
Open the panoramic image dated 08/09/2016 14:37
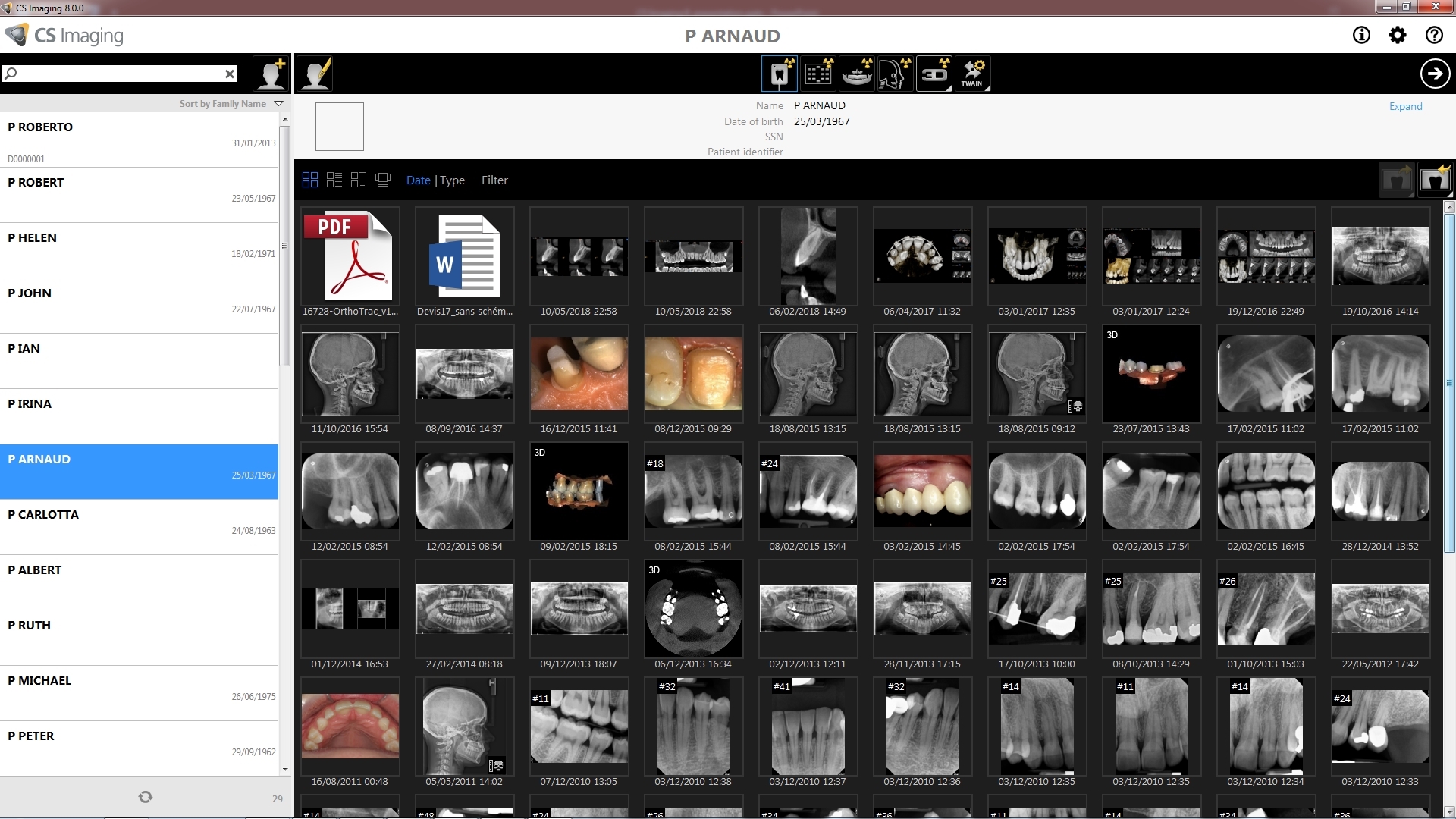464,374
